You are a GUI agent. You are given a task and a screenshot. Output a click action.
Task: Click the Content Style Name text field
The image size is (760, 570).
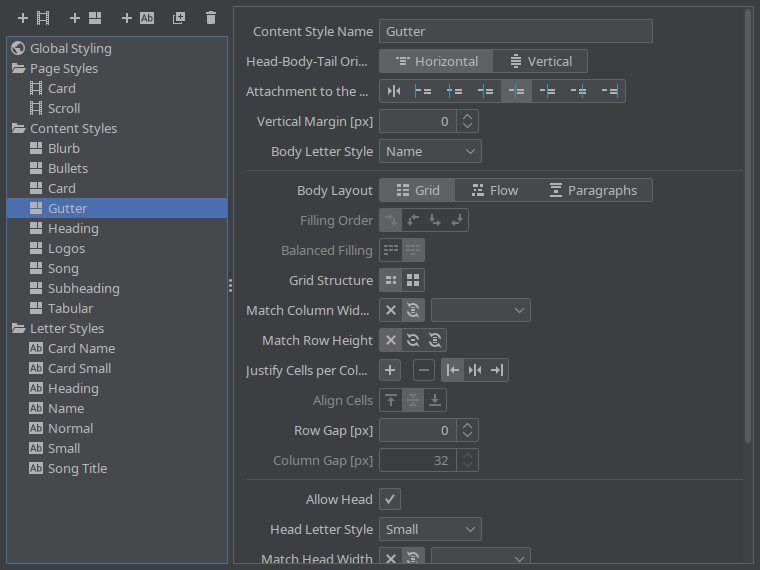point(515,32)
